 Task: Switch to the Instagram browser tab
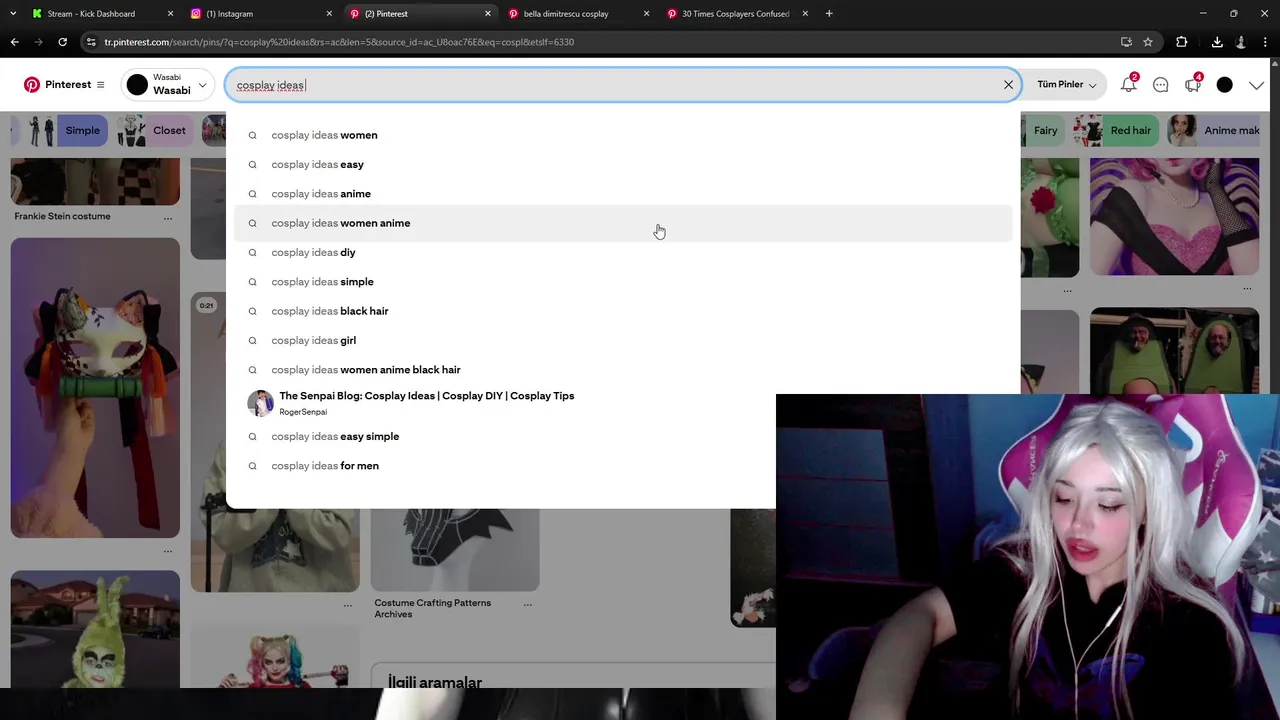(229, 14)
